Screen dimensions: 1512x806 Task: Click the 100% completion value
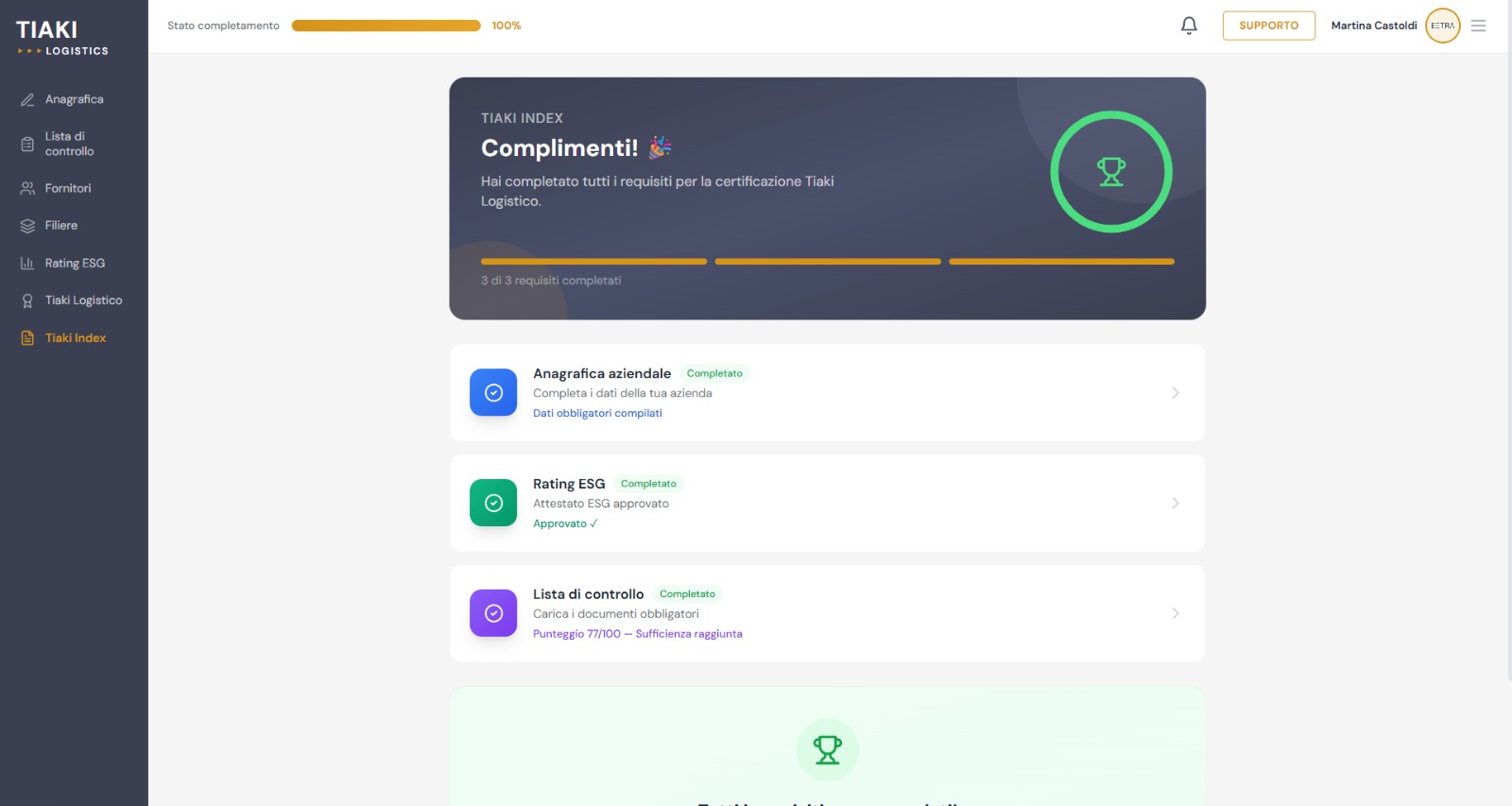(507, 26)
